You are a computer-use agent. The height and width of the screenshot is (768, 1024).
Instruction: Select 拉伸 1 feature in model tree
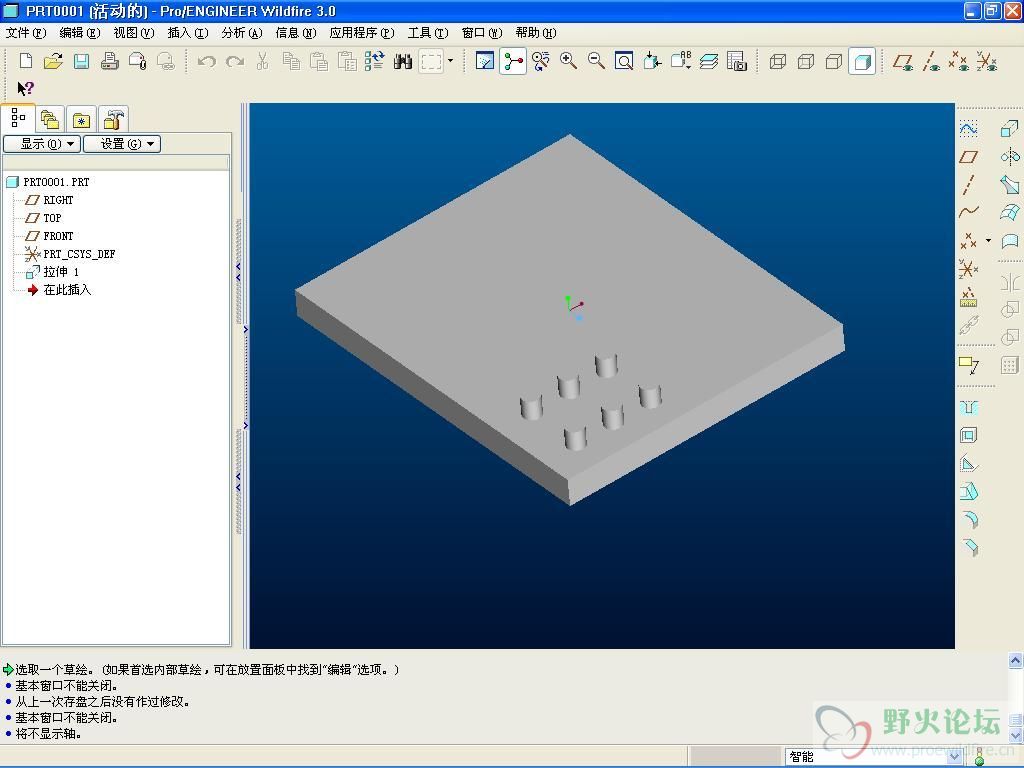[x=60, y=272]
